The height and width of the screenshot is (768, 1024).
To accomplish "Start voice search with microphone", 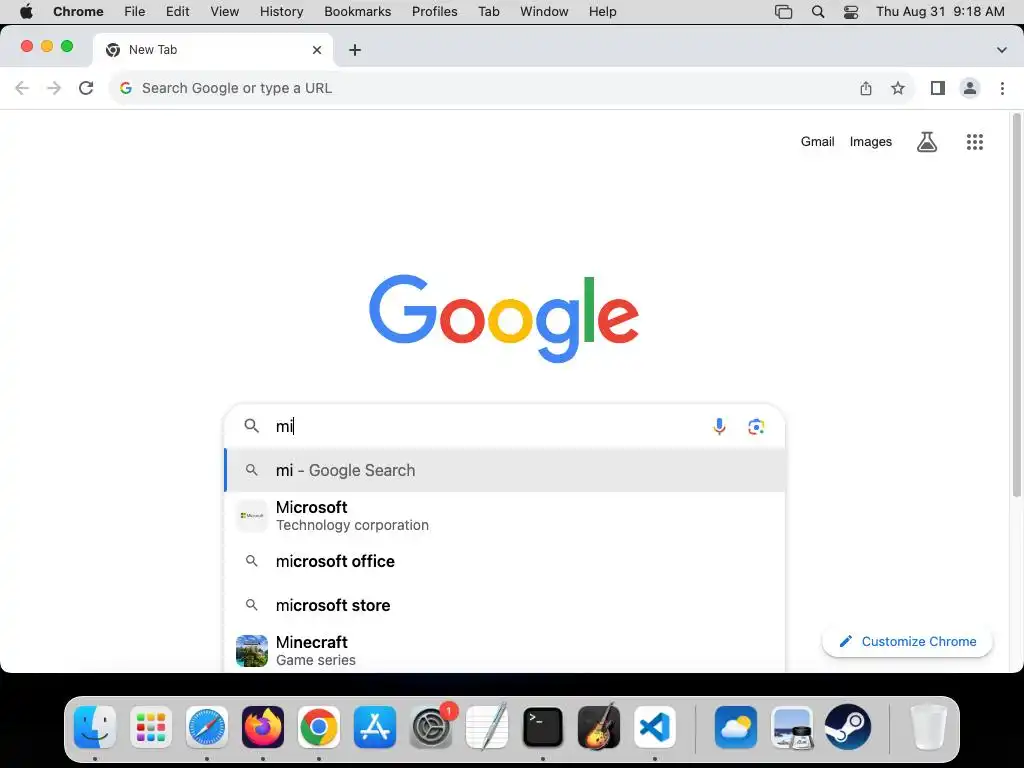I will click(x=719, y=426).
